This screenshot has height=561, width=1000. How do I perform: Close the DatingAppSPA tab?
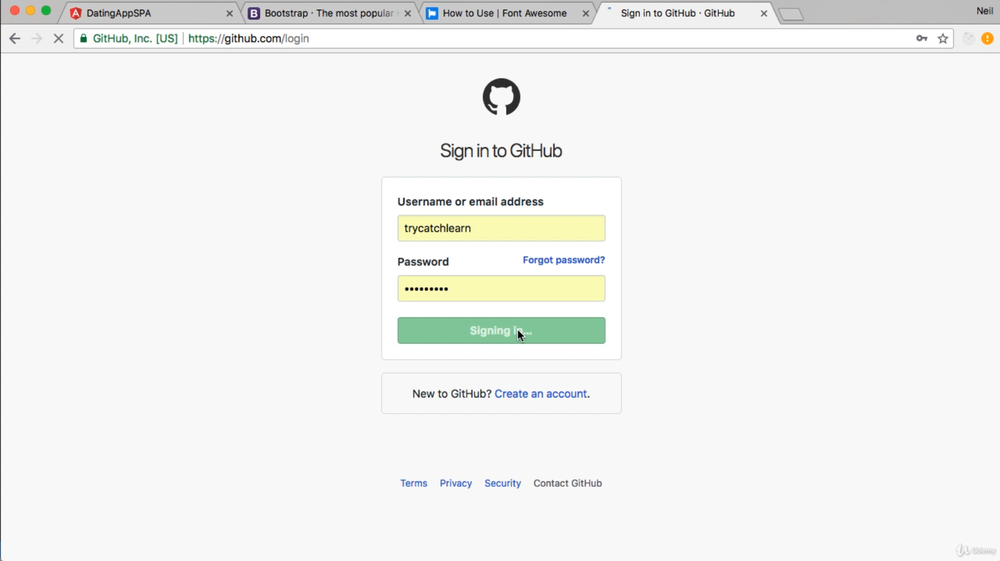coord(230,13)
